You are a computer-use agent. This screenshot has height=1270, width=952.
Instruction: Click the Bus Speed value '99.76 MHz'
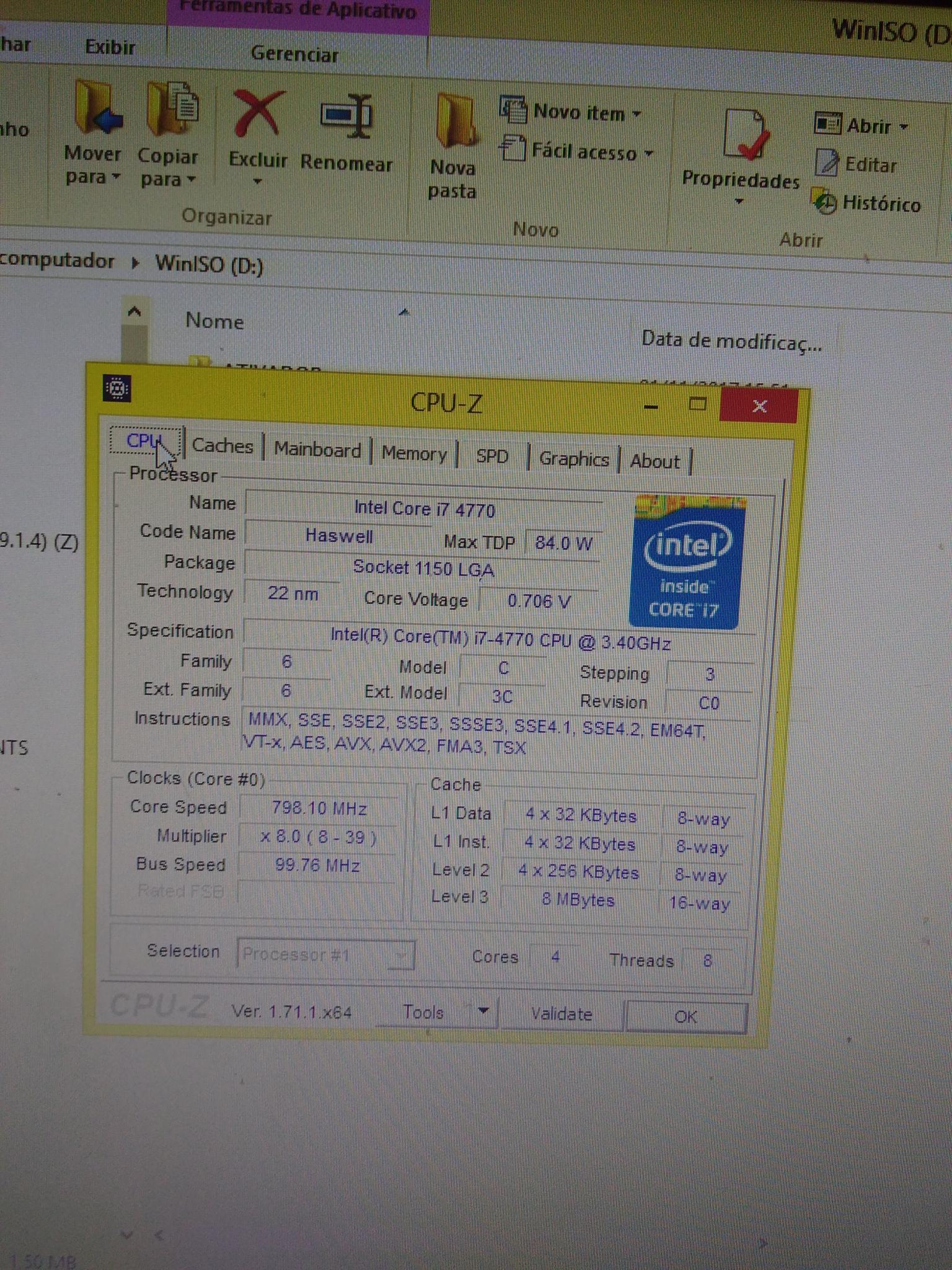pos(317,865)
